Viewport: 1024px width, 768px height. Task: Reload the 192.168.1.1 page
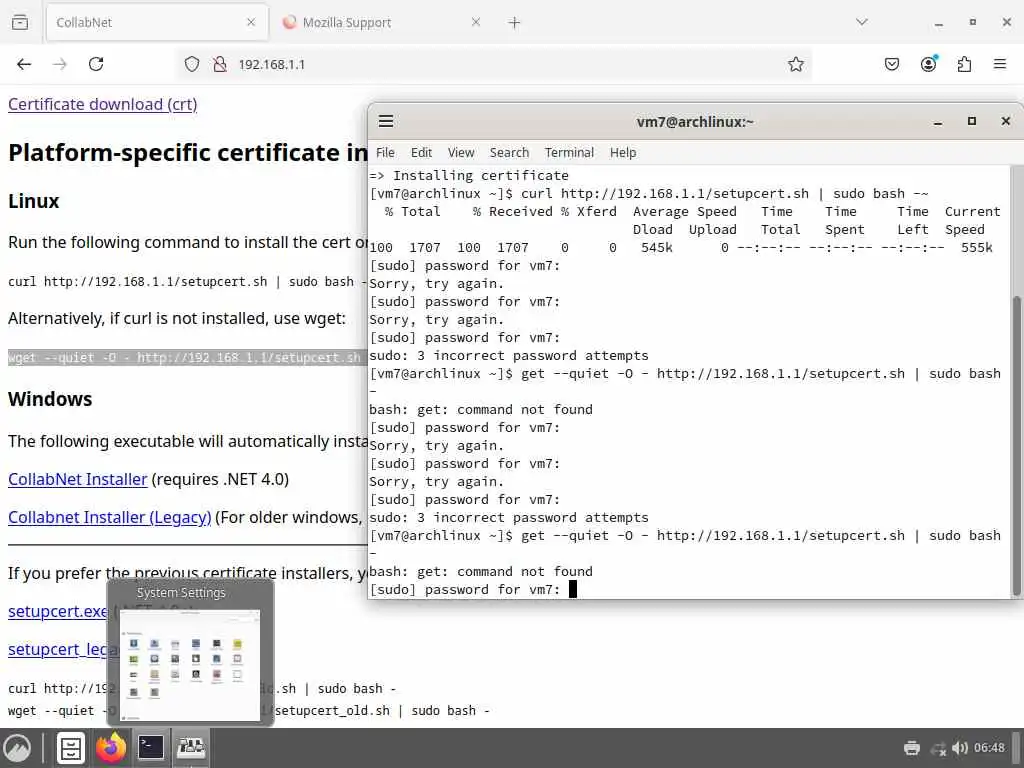(96, 64)
